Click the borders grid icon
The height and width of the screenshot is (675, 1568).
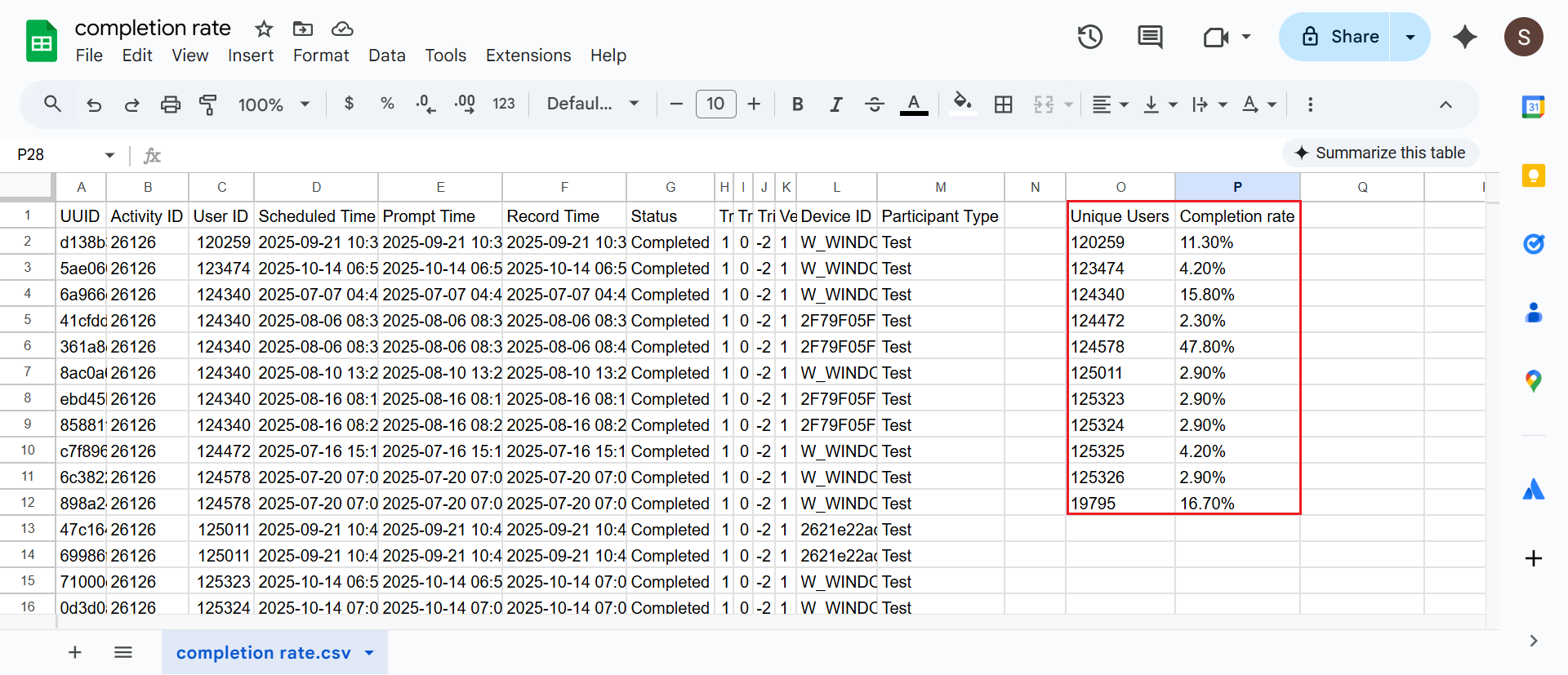(1003, 104)
